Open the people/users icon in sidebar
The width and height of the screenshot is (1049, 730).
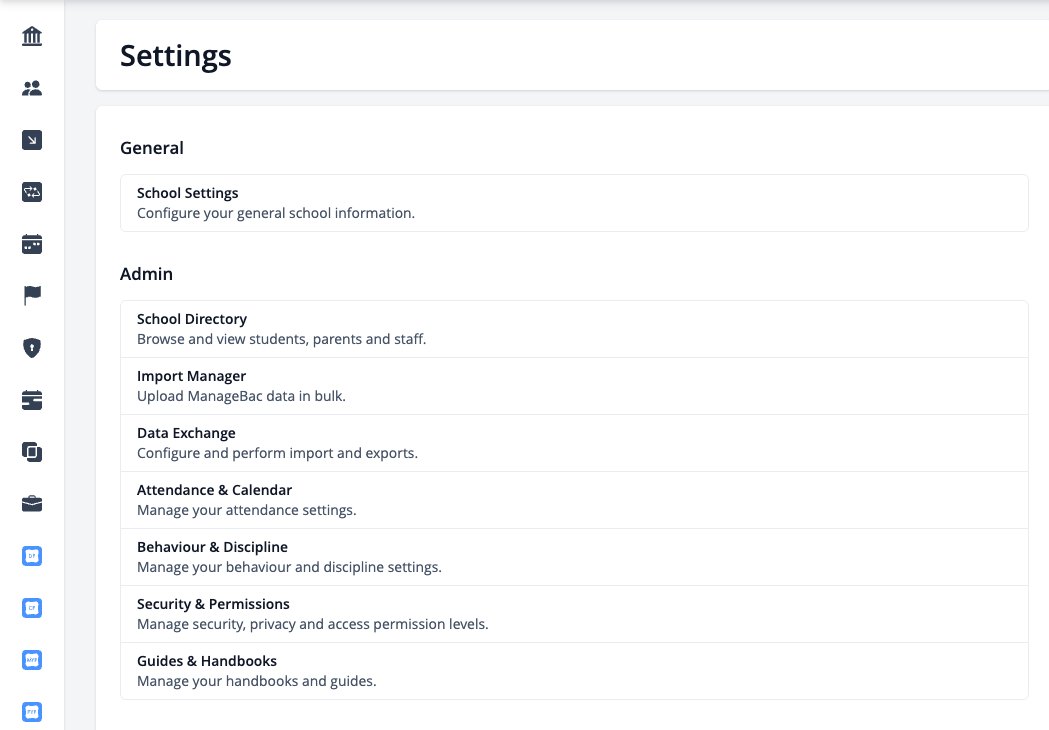click(31, 88)
